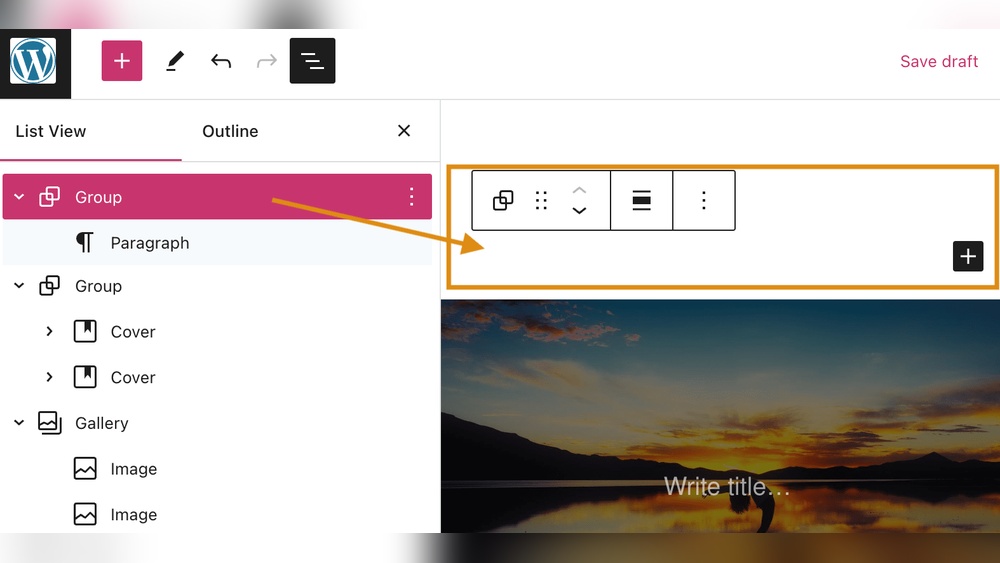The image size is (1000, 563).
Task: Click the Gallery block icon
Action: pyautogui.click(x=50, y=423)
